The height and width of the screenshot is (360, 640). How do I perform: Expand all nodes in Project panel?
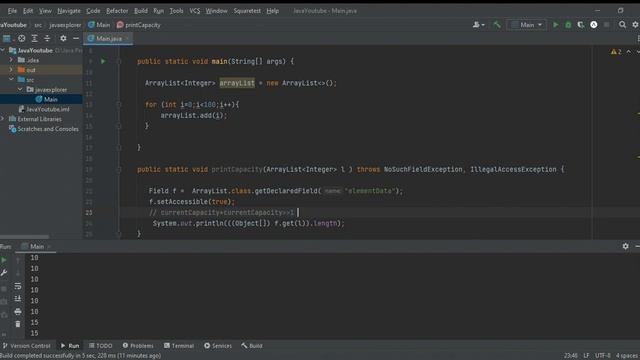[34, 38]
